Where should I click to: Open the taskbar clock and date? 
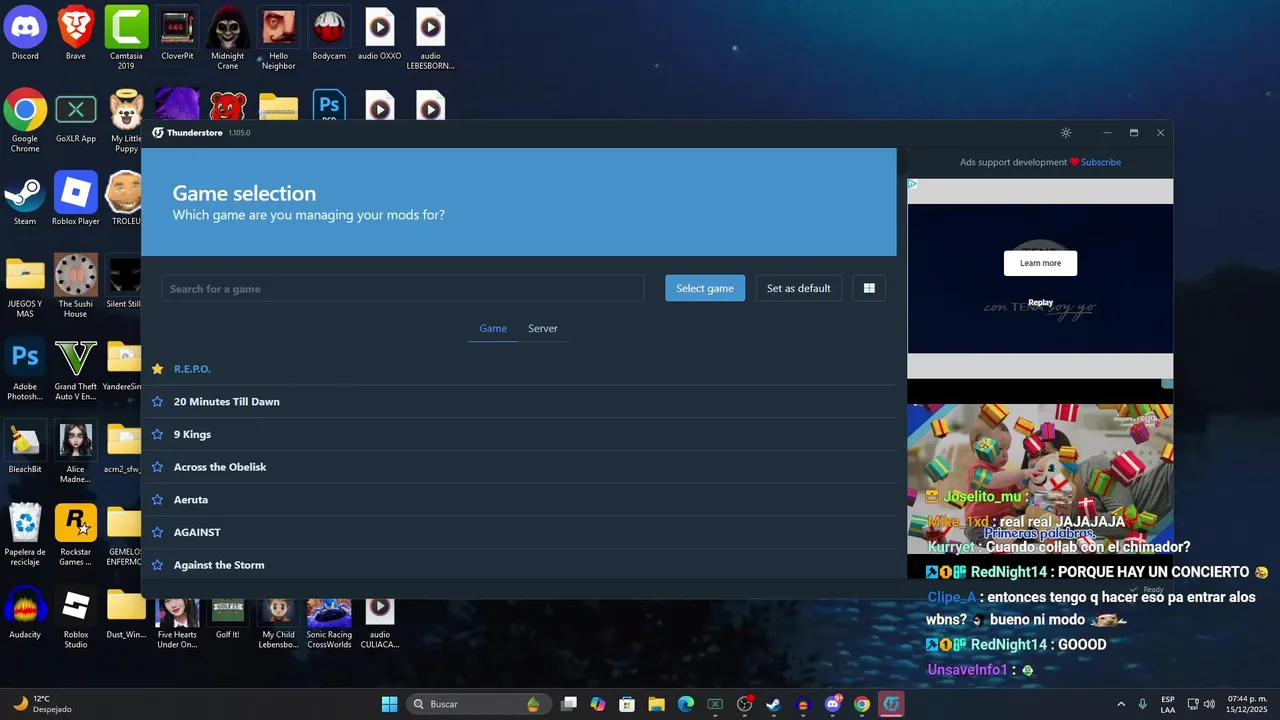pos(1247,704)
